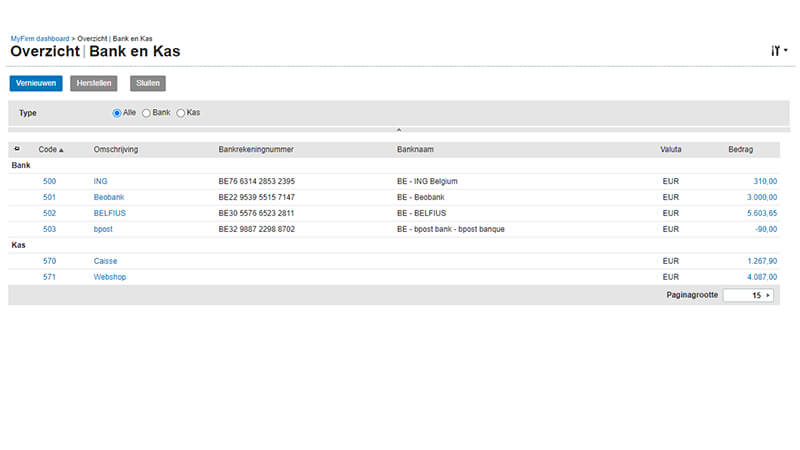Open the page options icon at top right
Image resolution: width=800 pixels, height=450 pixels.
click(779, 51)
